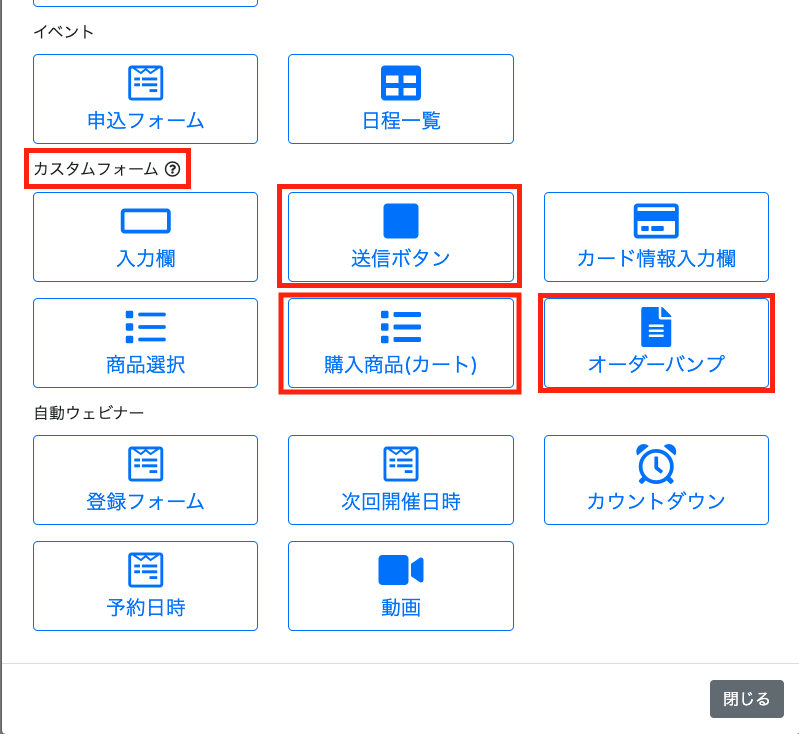Click the credit card icon for カード情報入力欄

pyautogui.click(x=656, y=221)
